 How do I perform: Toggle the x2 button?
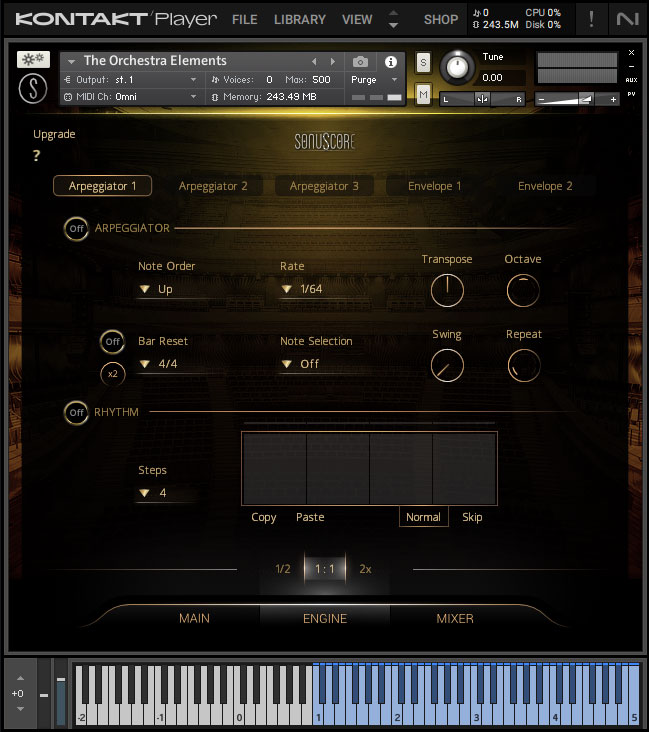pos(113,374)
